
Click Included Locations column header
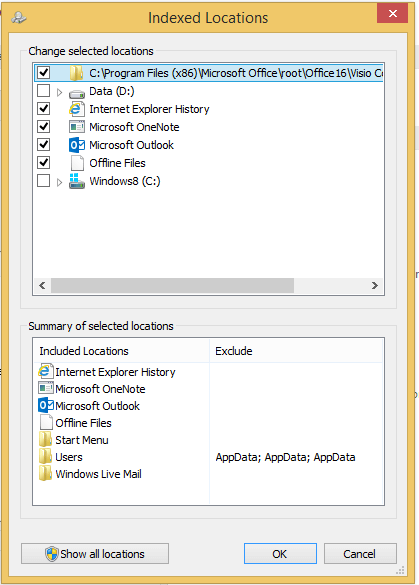(122, 351)
